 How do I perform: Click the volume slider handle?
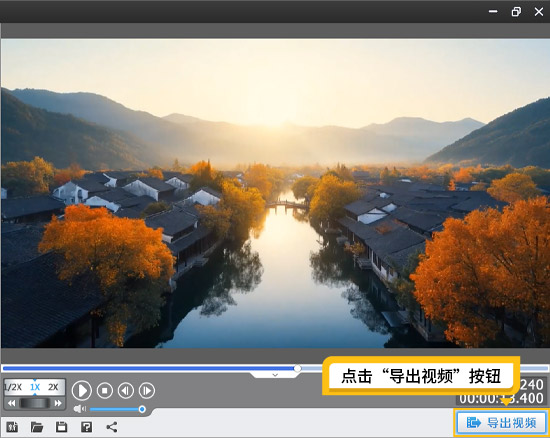point(142,409)
